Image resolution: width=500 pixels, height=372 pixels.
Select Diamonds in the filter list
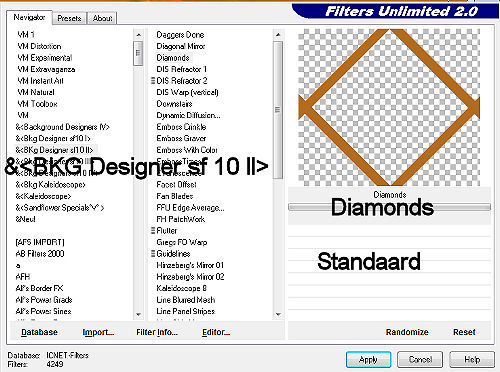pyautogui.click(x=173, y=58)
